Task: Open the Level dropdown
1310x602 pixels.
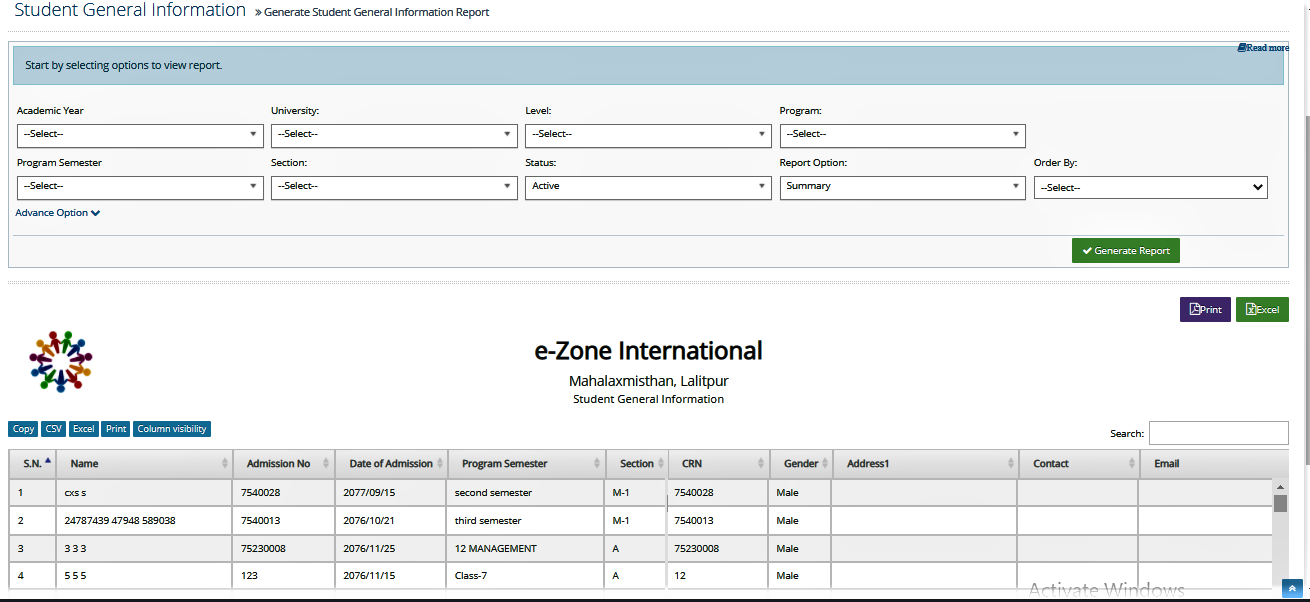Action: tap(648, 135)
